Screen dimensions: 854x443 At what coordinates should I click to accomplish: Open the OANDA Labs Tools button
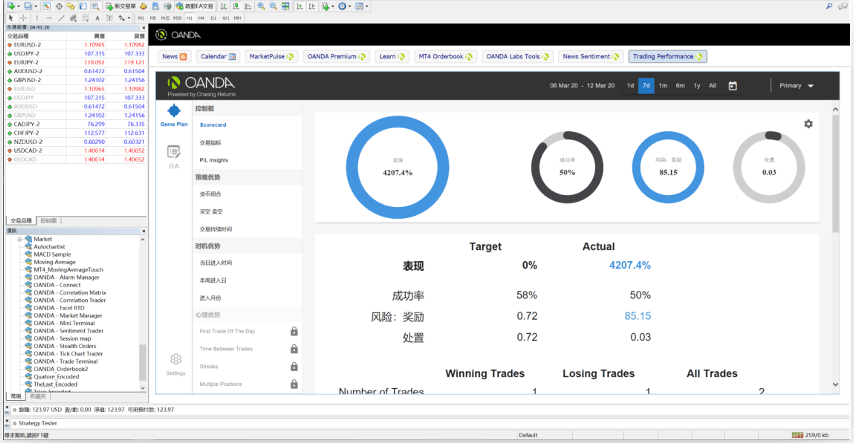tap(517, 57)
